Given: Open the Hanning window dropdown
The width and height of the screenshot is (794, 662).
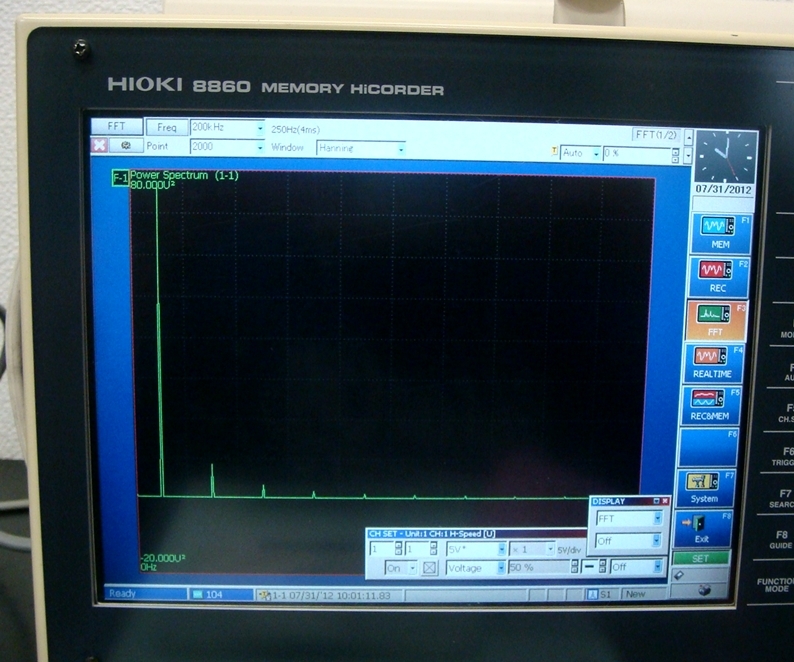Looking at the screenshot, I should click(401, 149).
